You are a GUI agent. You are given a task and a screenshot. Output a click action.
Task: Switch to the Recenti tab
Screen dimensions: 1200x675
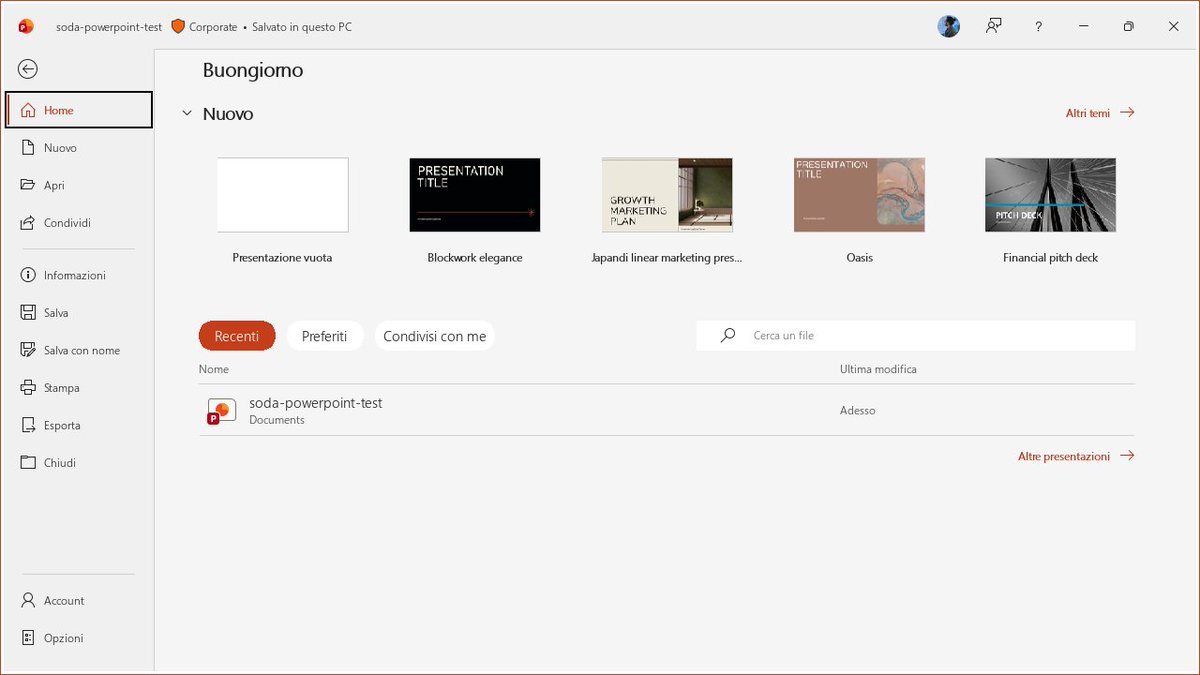tap(237, 336)
